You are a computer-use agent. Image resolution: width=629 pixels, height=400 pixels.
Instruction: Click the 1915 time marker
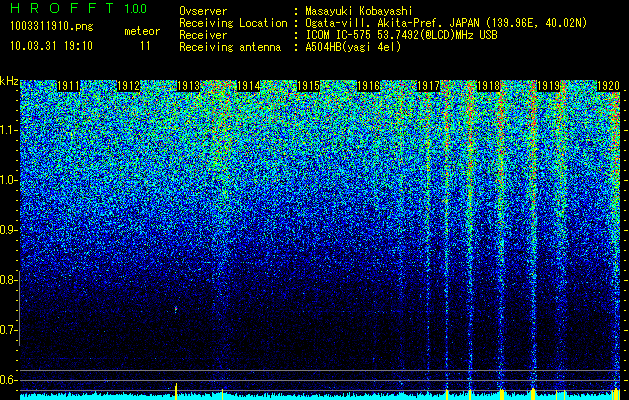pos(308,86)
